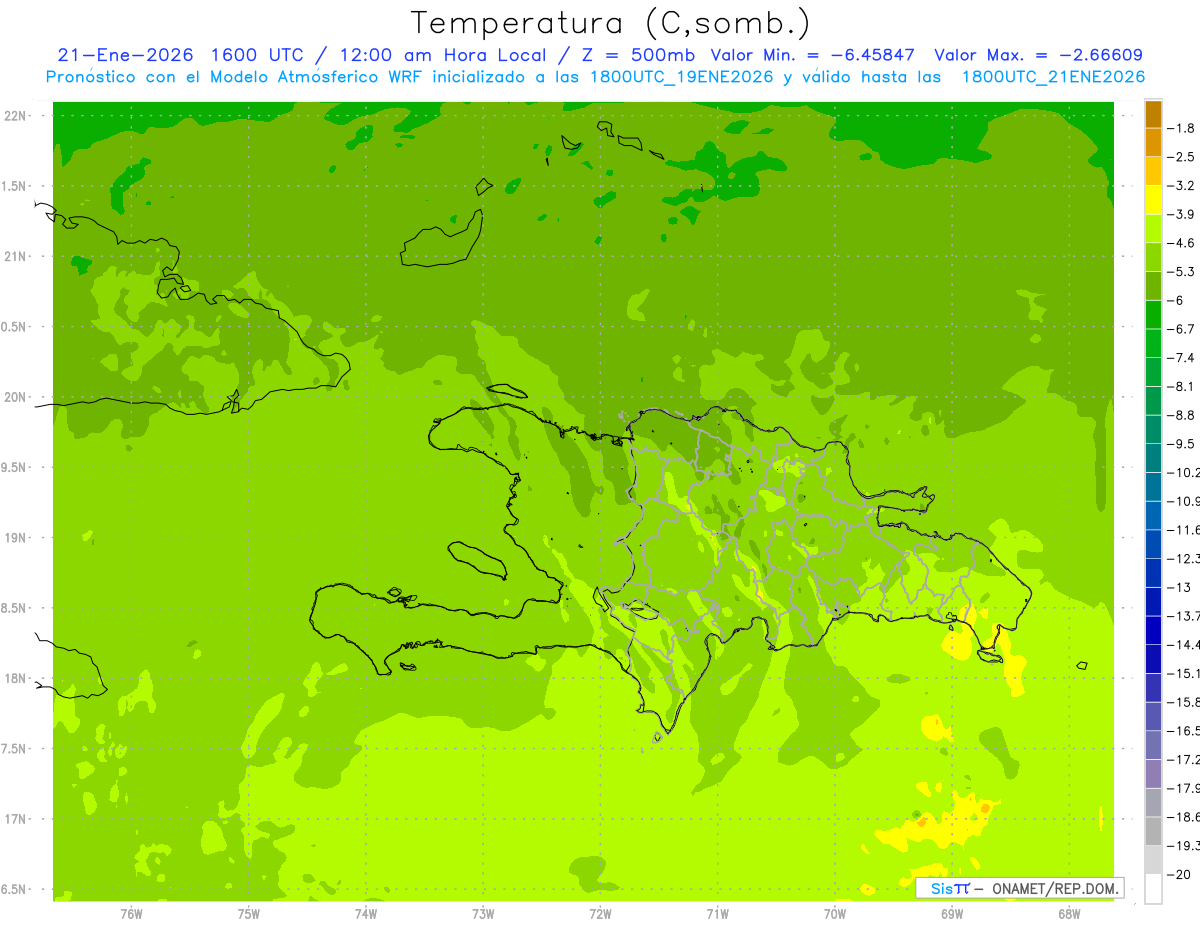
Task: Click the "69W" longitude label
Action: click(952, 914)
